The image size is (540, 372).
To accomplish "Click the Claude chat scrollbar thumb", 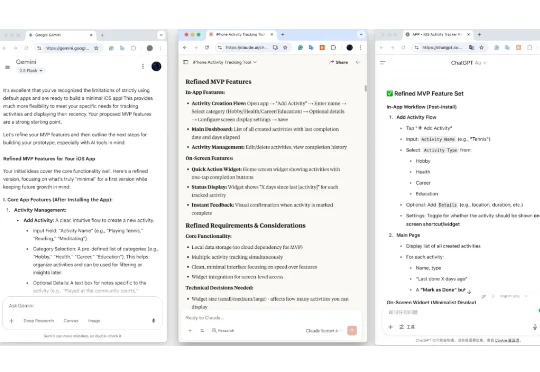I will pos(365,89).
